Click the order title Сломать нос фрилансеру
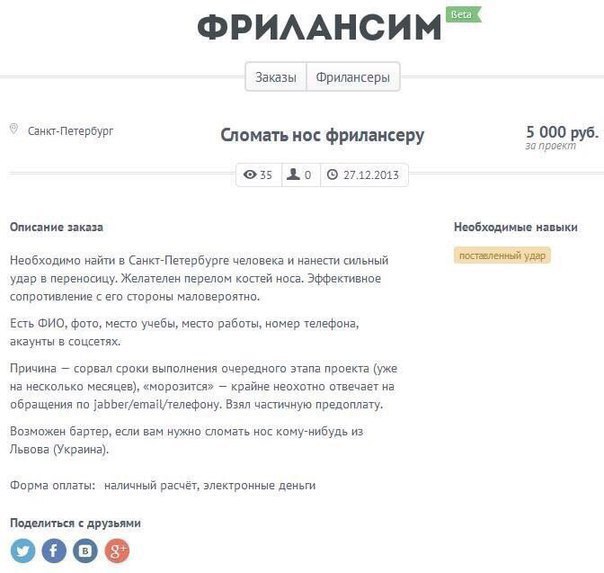Screen dimensions: 604x573 (x=322, y=135)
